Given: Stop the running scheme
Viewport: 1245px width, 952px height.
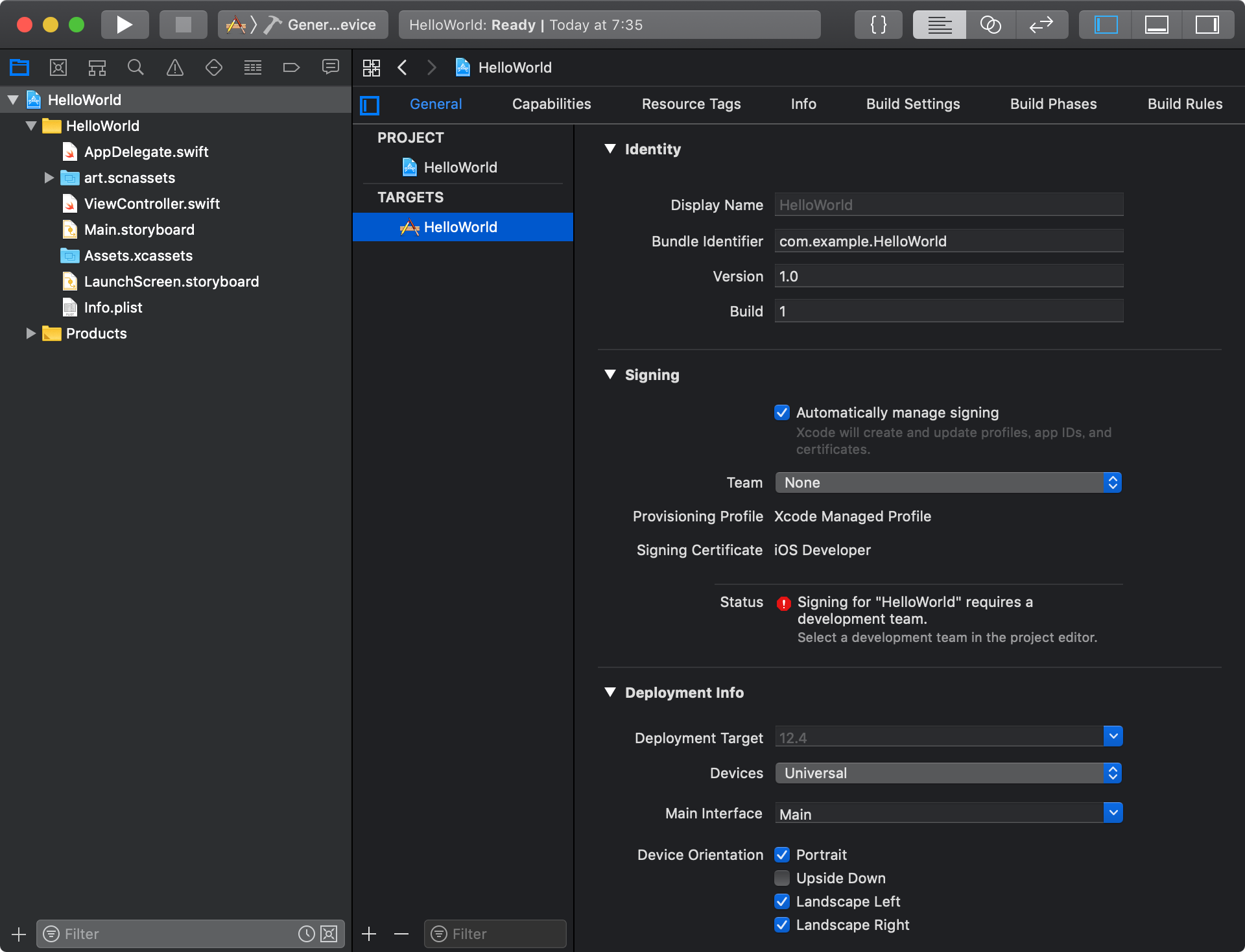Looking at the screenshot, I should 184,25.
